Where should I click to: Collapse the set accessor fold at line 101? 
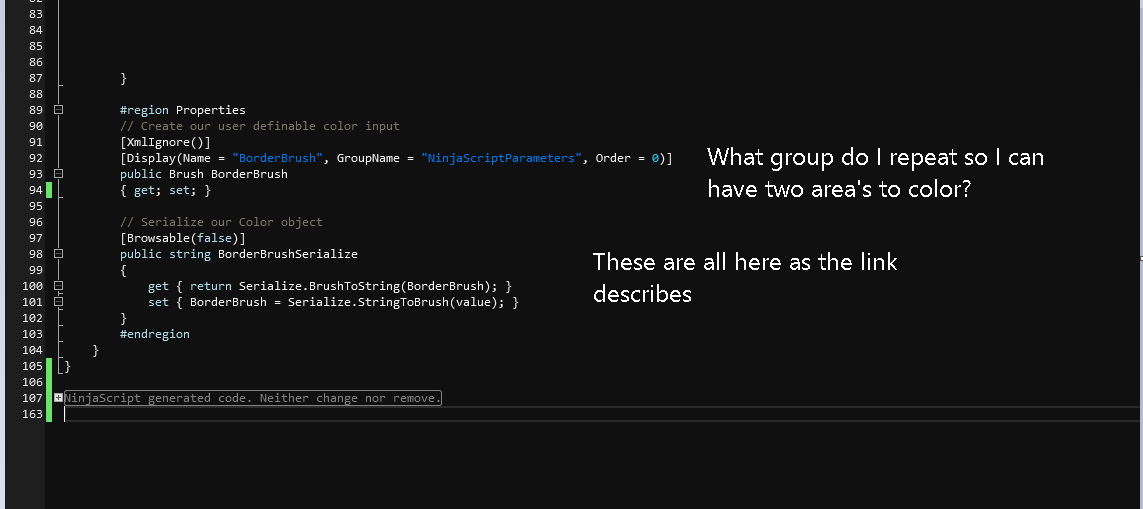(59, 301)
